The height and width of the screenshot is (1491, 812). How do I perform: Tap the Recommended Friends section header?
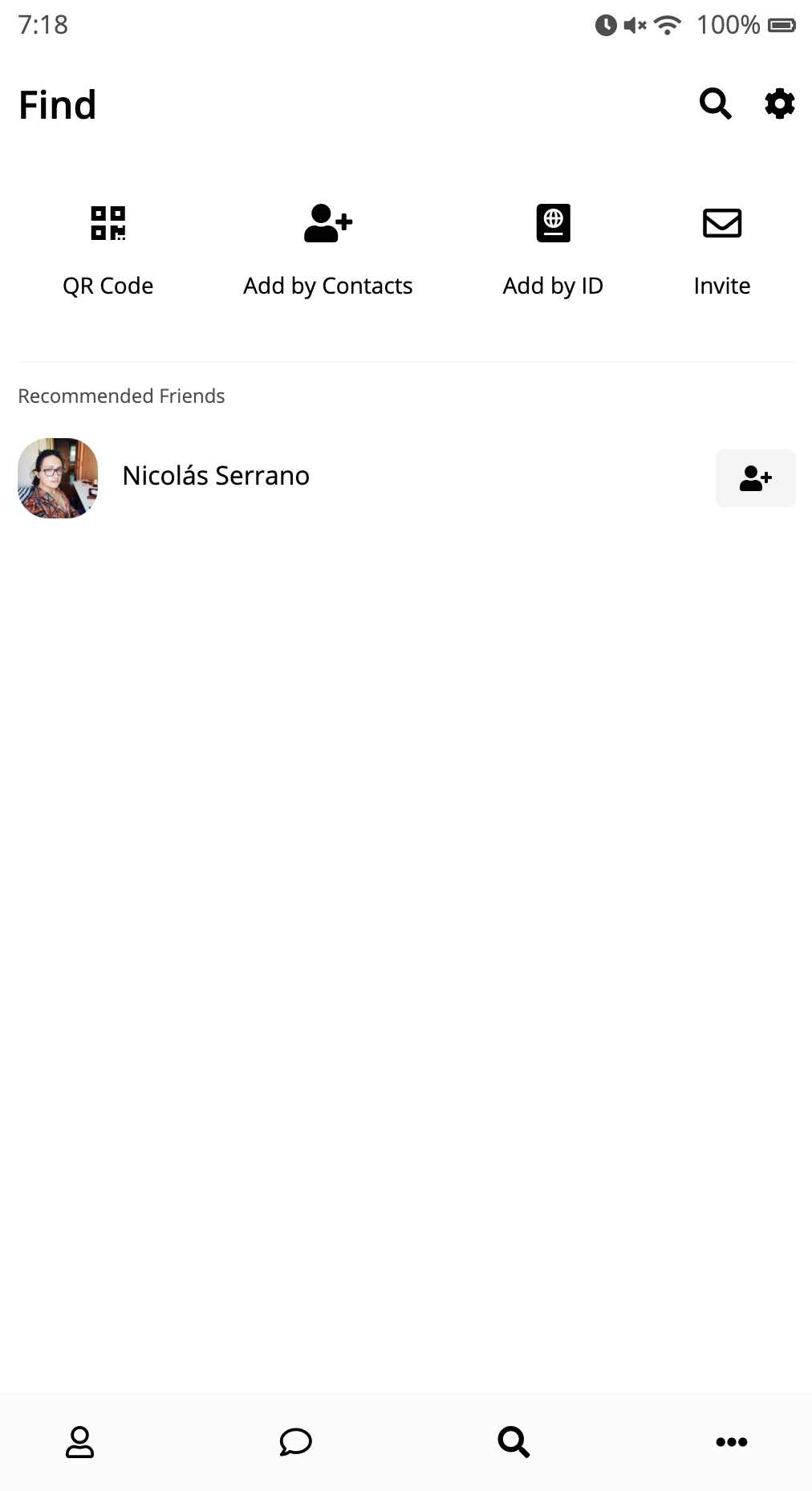(x=121, y=396)
